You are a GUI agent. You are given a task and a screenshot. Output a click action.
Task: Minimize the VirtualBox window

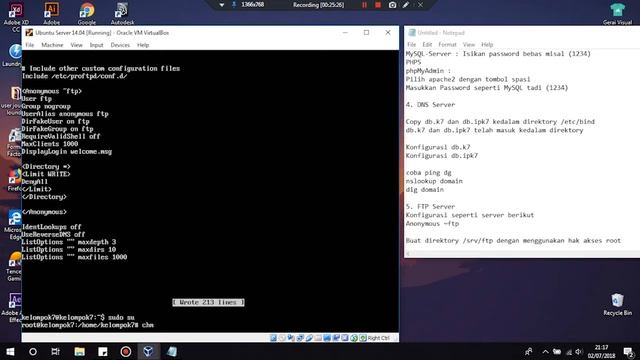345,33
